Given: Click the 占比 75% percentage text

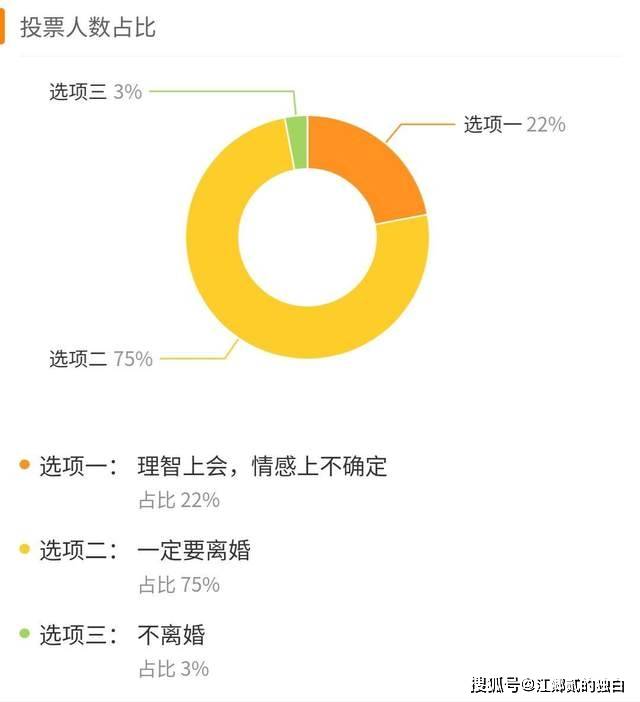Looking at the screenshot, I should click(x=179, y=584).
